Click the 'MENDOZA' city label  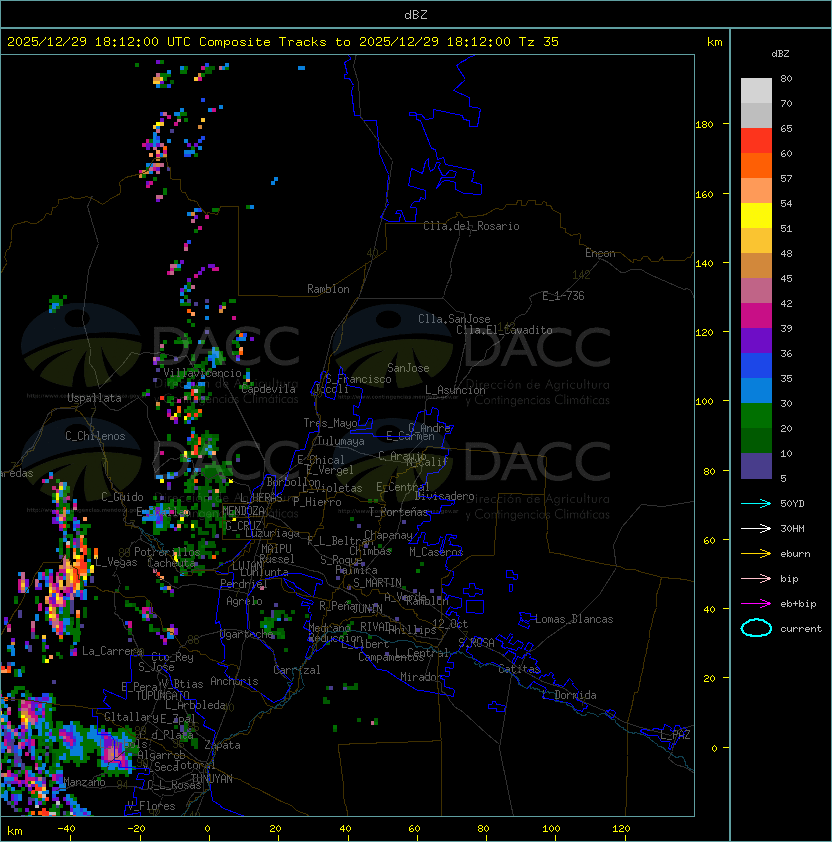pyautogui.click(x=243, y=511)
